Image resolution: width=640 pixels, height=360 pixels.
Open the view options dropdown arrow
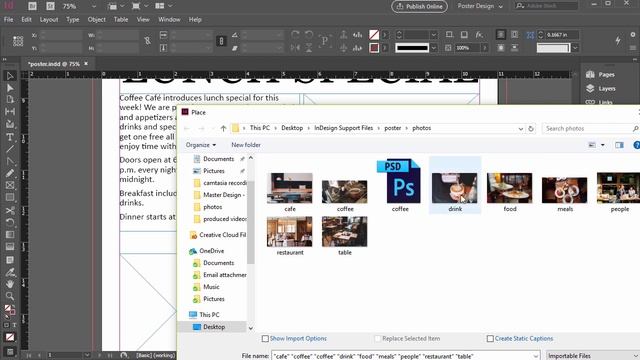[x=602, y=145]
